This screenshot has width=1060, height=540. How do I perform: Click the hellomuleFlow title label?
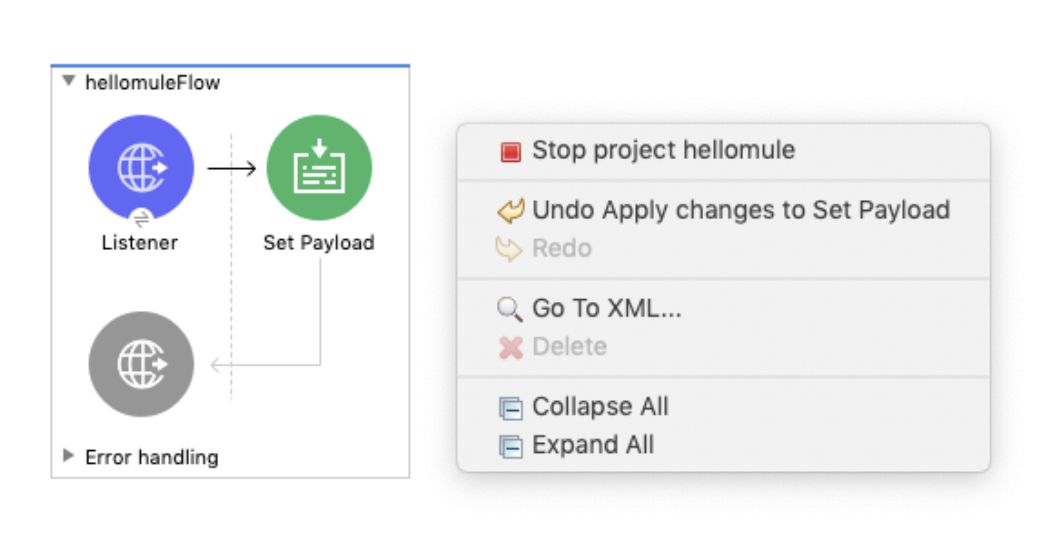click(153, 82)
